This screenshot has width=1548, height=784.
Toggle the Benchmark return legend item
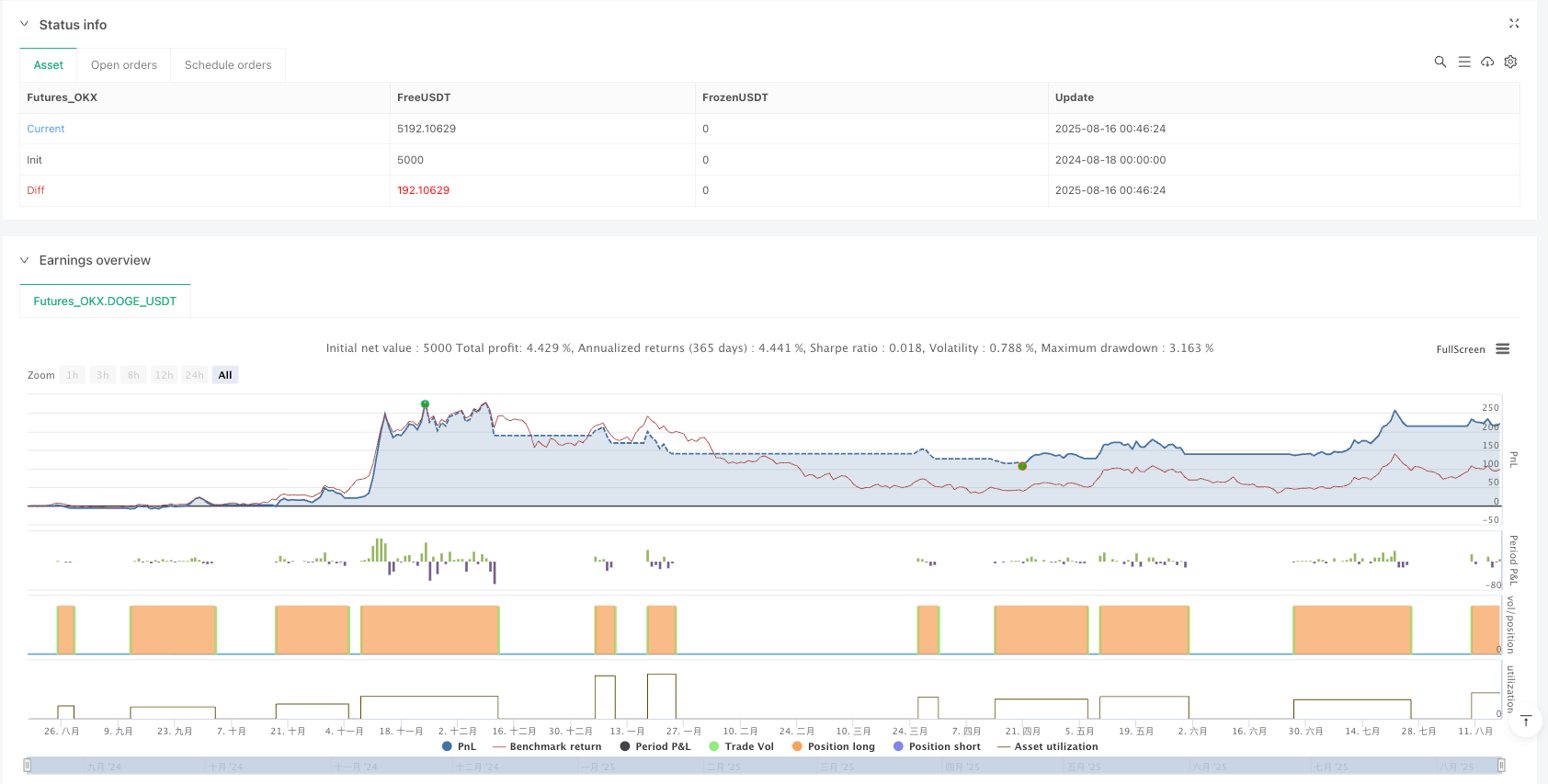click(x=548, y=746)
